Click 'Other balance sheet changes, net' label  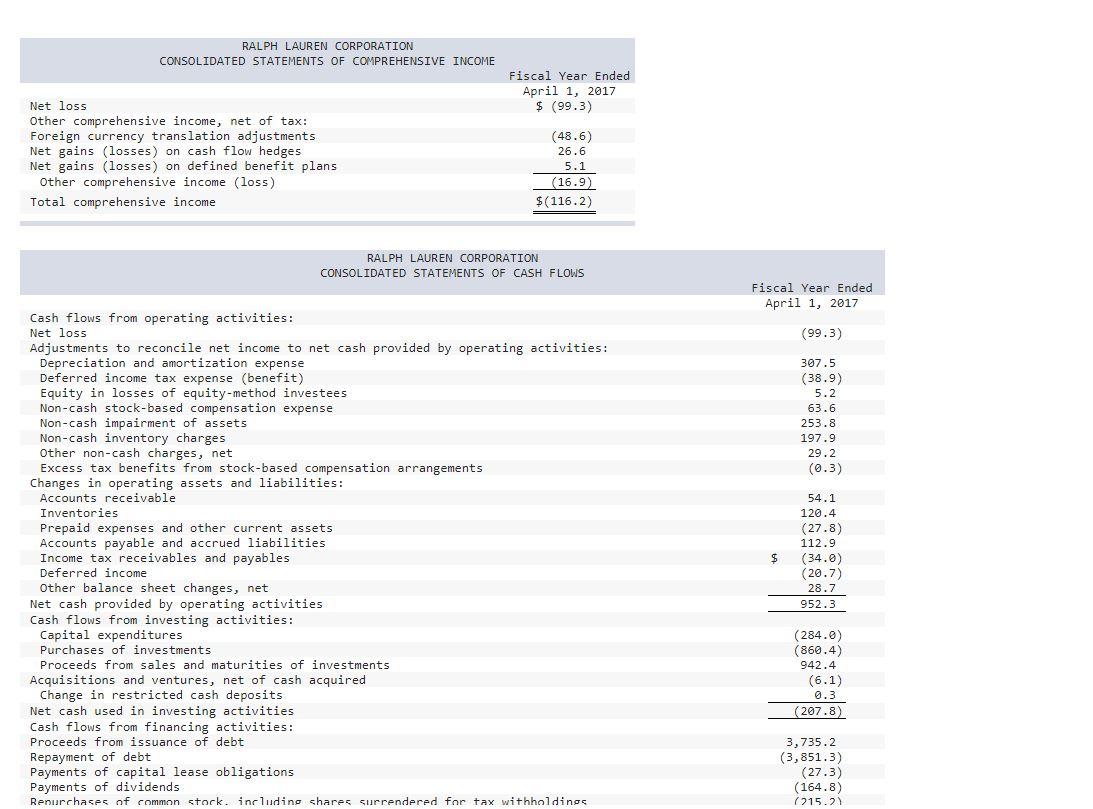(x=154, y=588)
